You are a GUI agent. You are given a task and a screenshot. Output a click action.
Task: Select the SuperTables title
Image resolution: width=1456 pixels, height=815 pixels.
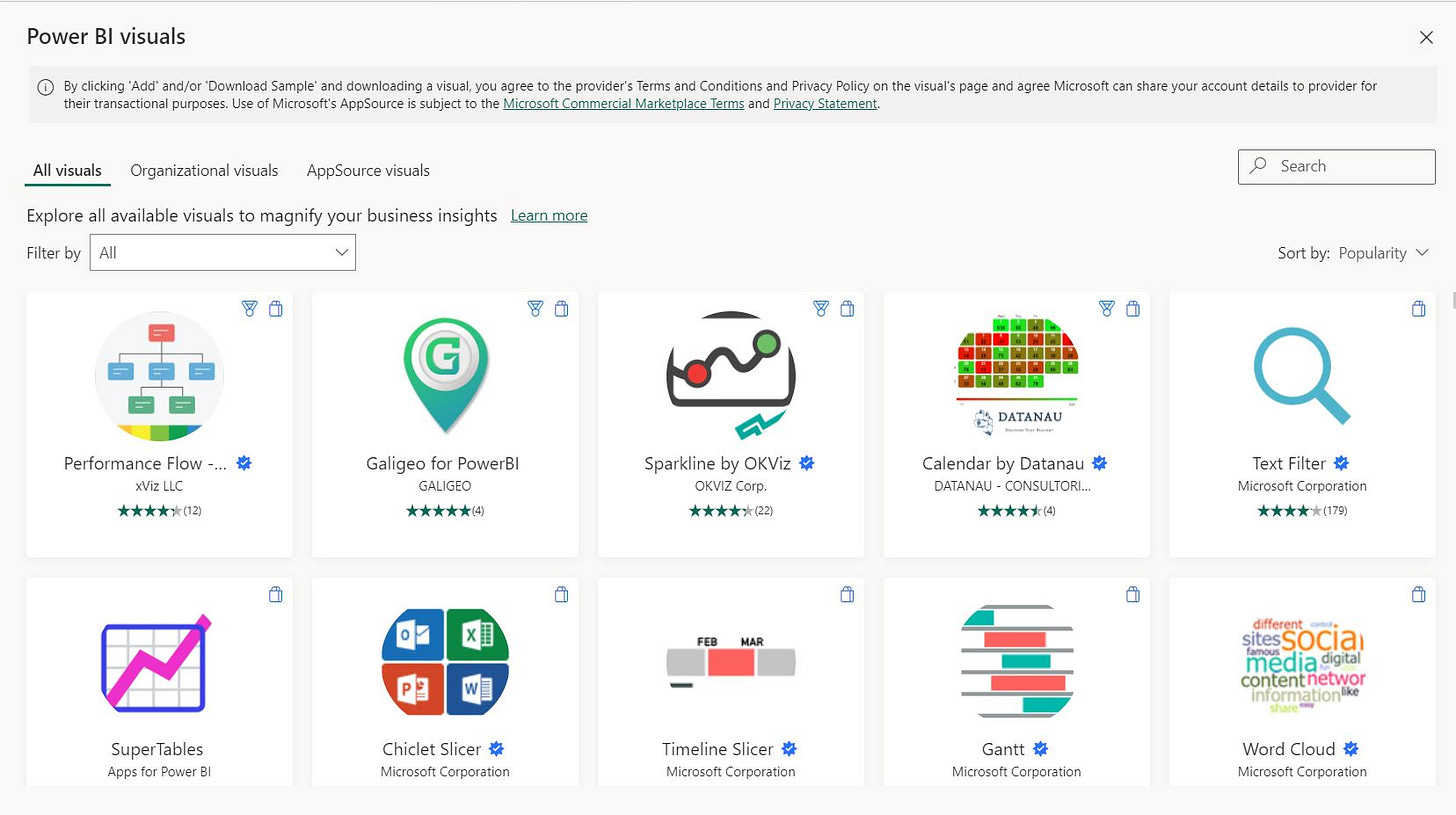157,749
